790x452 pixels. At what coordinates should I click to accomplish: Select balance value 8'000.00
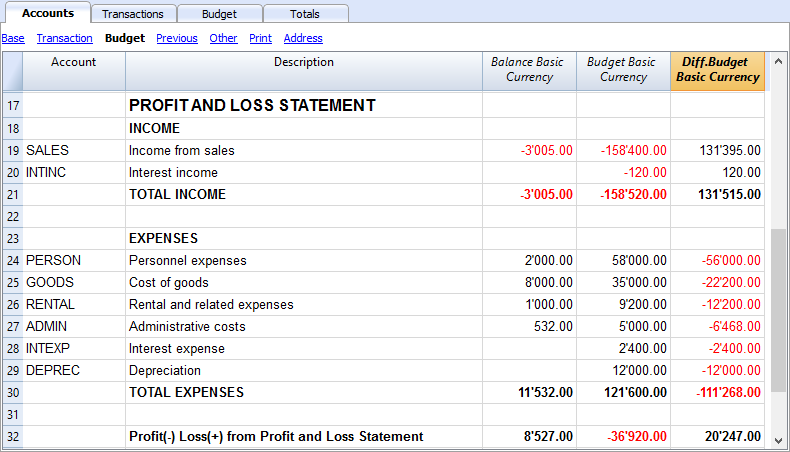point(529,283)
